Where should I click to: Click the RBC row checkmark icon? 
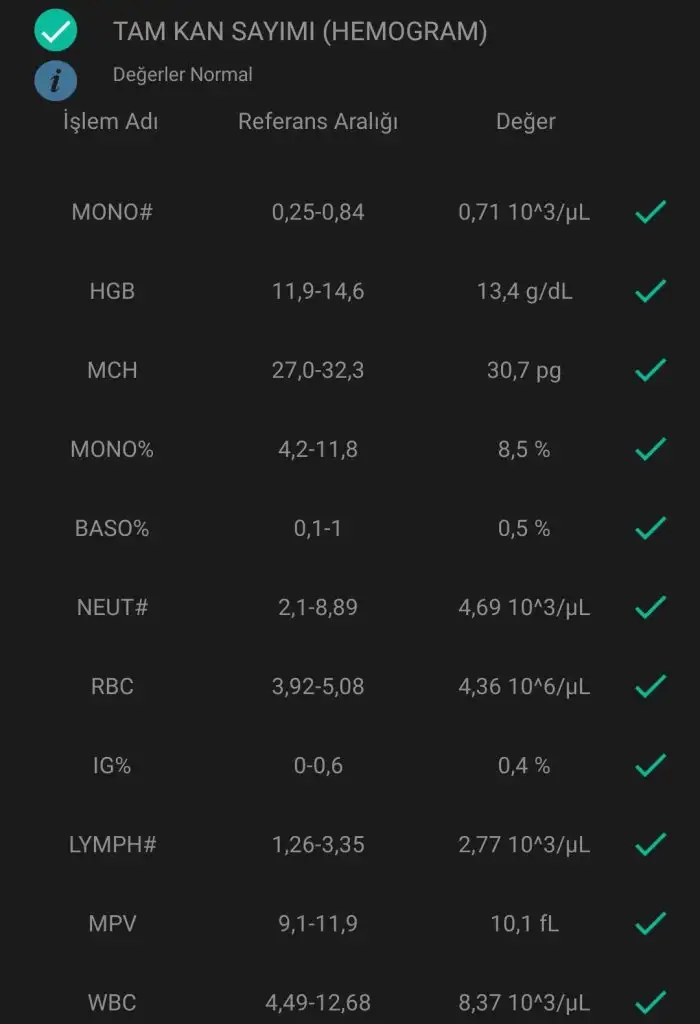pyautogui.click(x=651, y=686)
